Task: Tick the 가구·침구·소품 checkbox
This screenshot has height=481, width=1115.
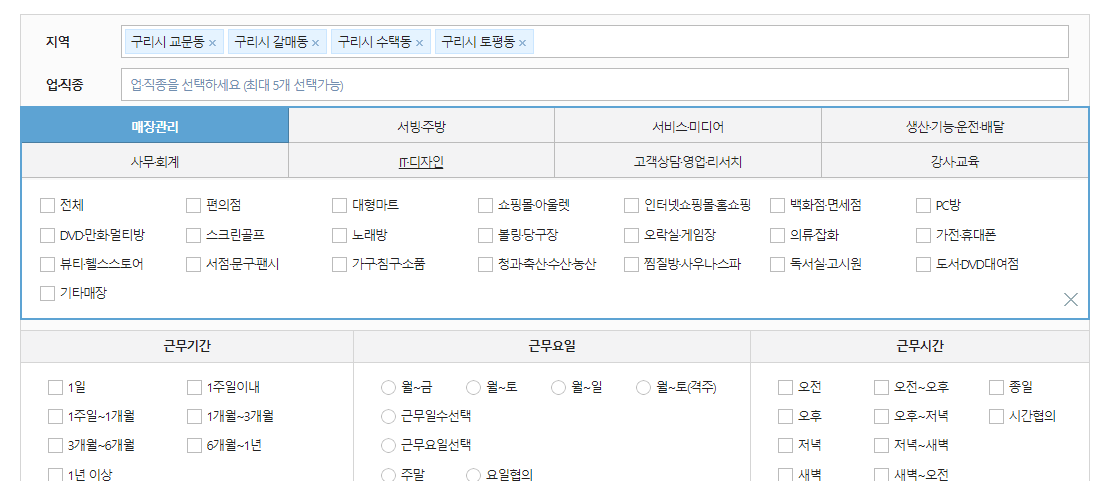Action: coord(339,265)
